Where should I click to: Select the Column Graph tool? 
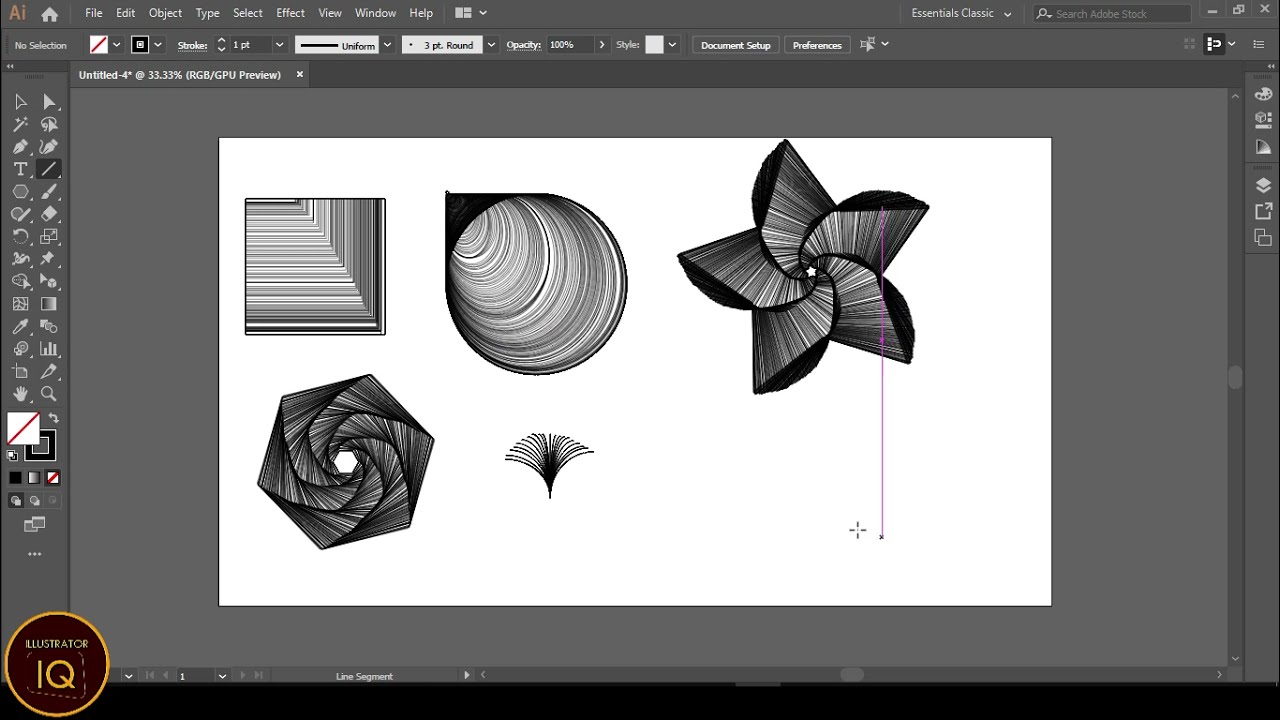coord(49,349)
